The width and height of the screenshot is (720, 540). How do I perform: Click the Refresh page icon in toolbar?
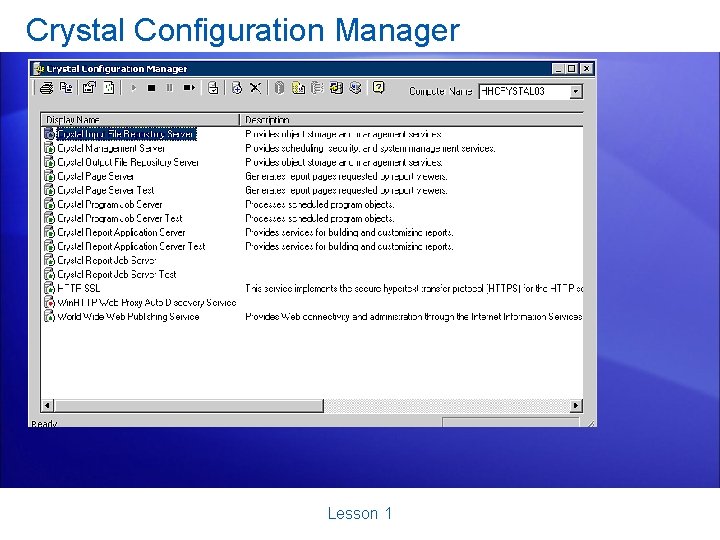coord(109,88)
